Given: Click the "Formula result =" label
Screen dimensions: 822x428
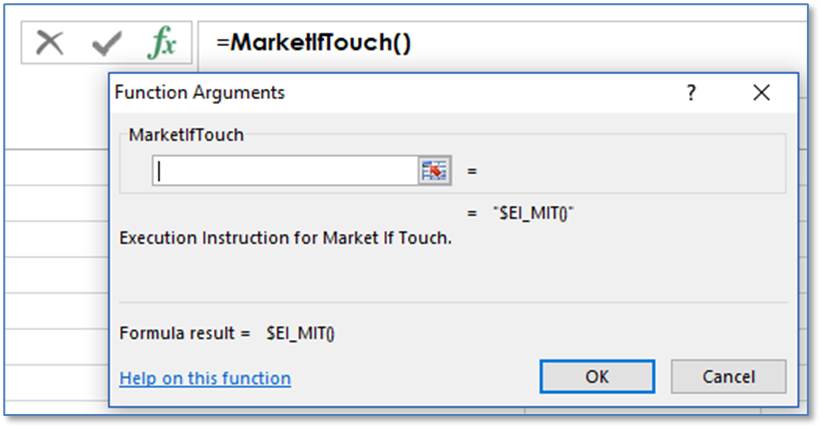Looking at the screenshot, I should point(184,333).
